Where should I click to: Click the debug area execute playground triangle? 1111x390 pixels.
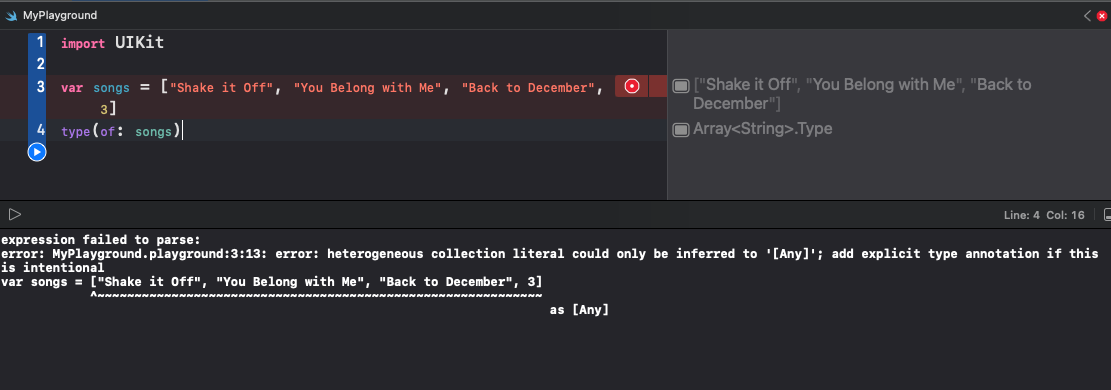click(15, 214)
